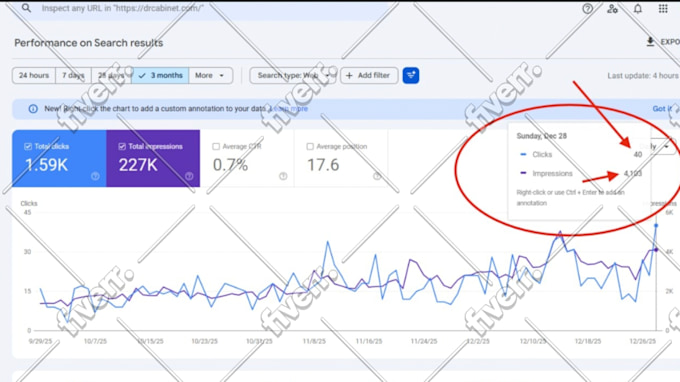Open the help question mark icon
The width and height of the screenshot is (680, 382).
[x=587, y=9]
